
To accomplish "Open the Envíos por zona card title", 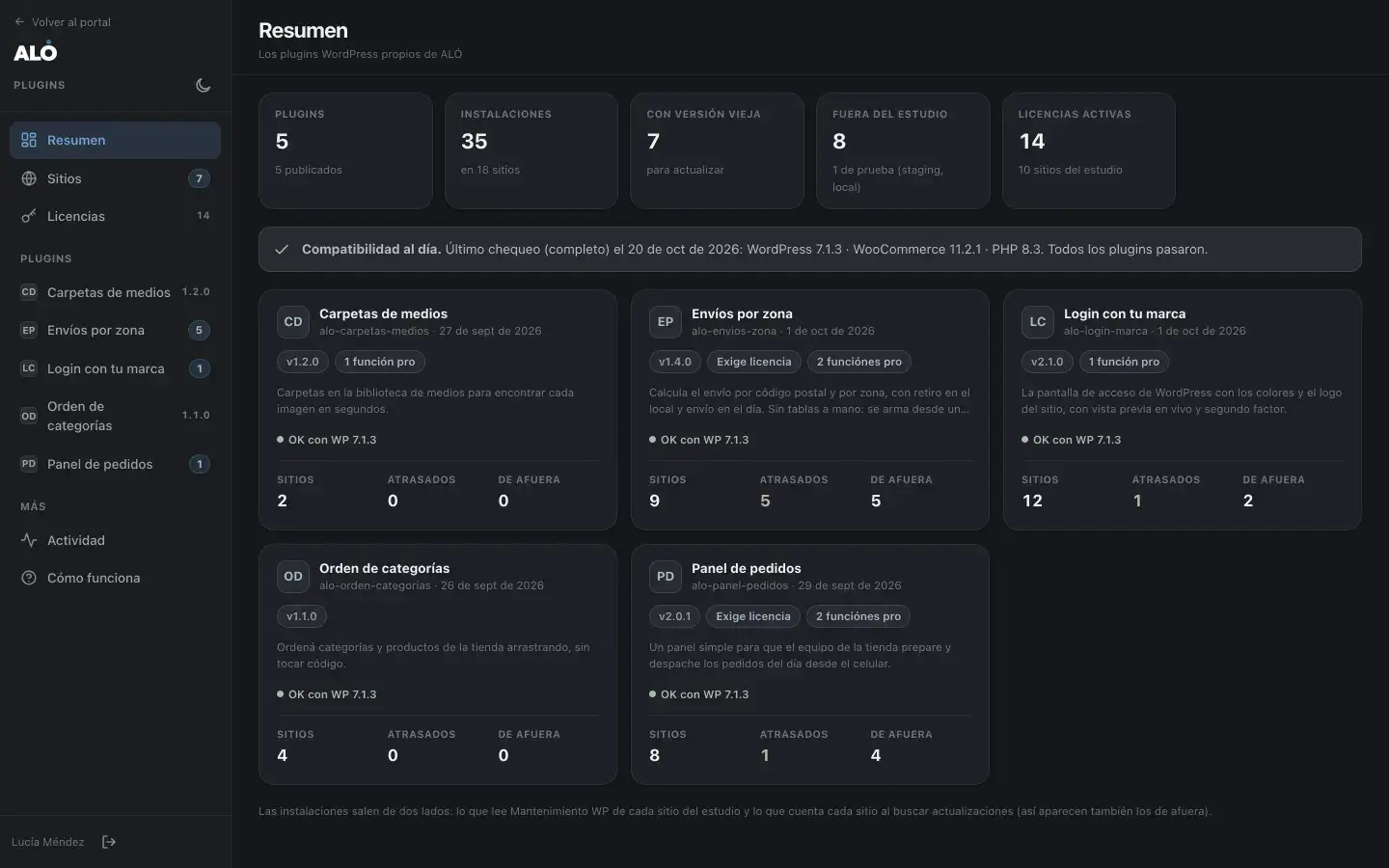I will [x=742, y=313].
